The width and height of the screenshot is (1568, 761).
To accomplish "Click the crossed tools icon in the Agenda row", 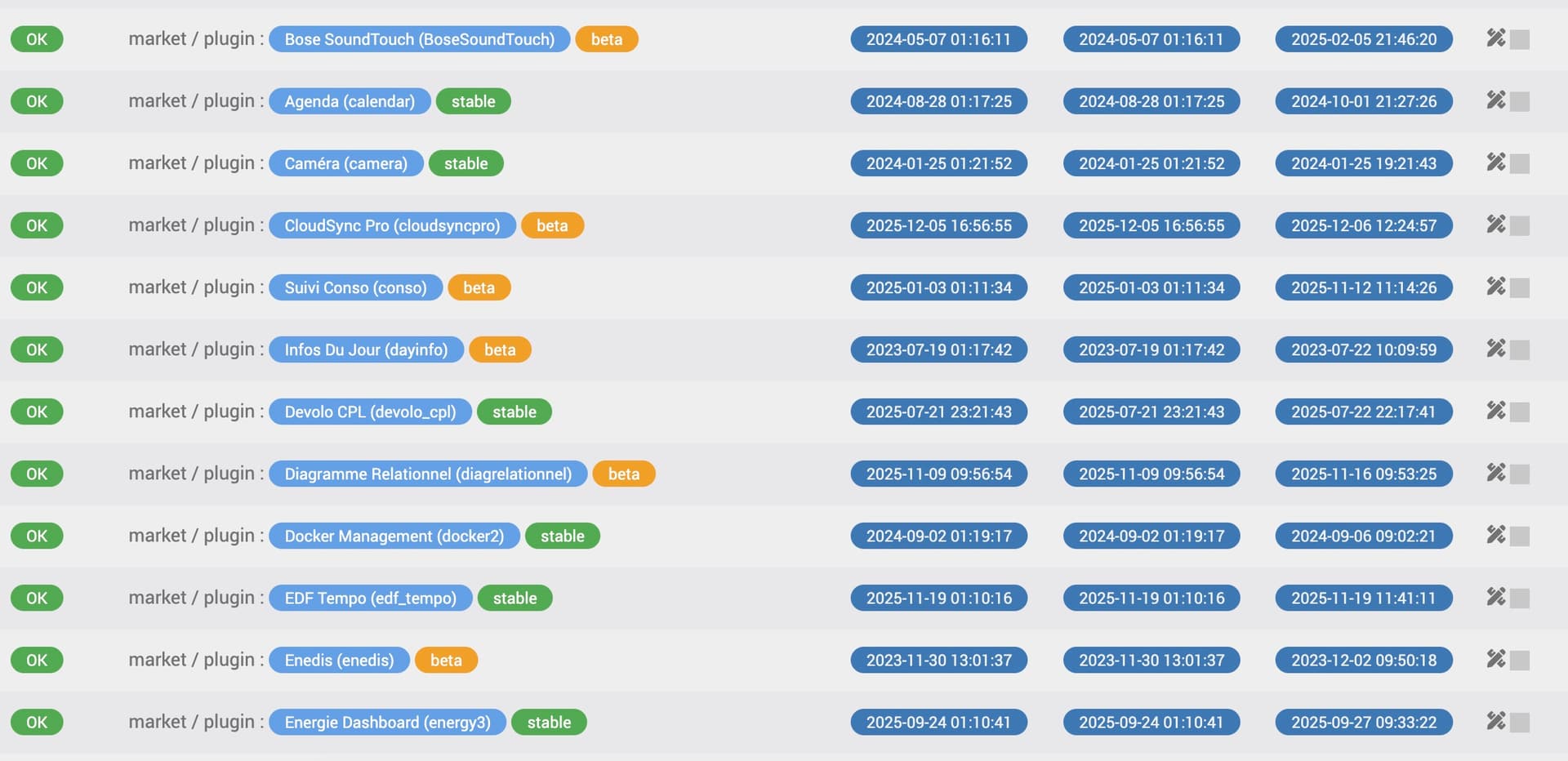I will coord(1495,100).
